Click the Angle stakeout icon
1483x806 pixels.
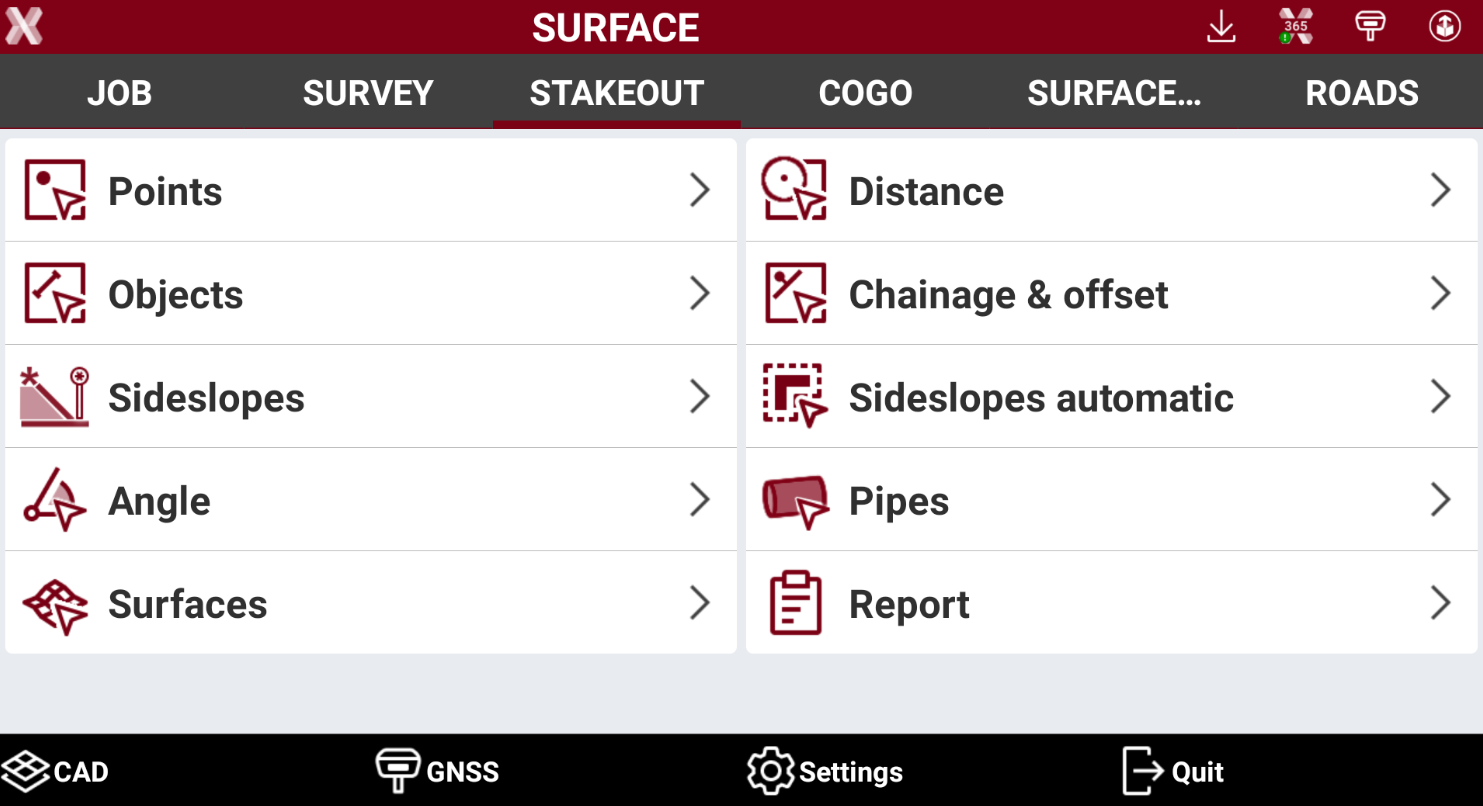(55, 500)
